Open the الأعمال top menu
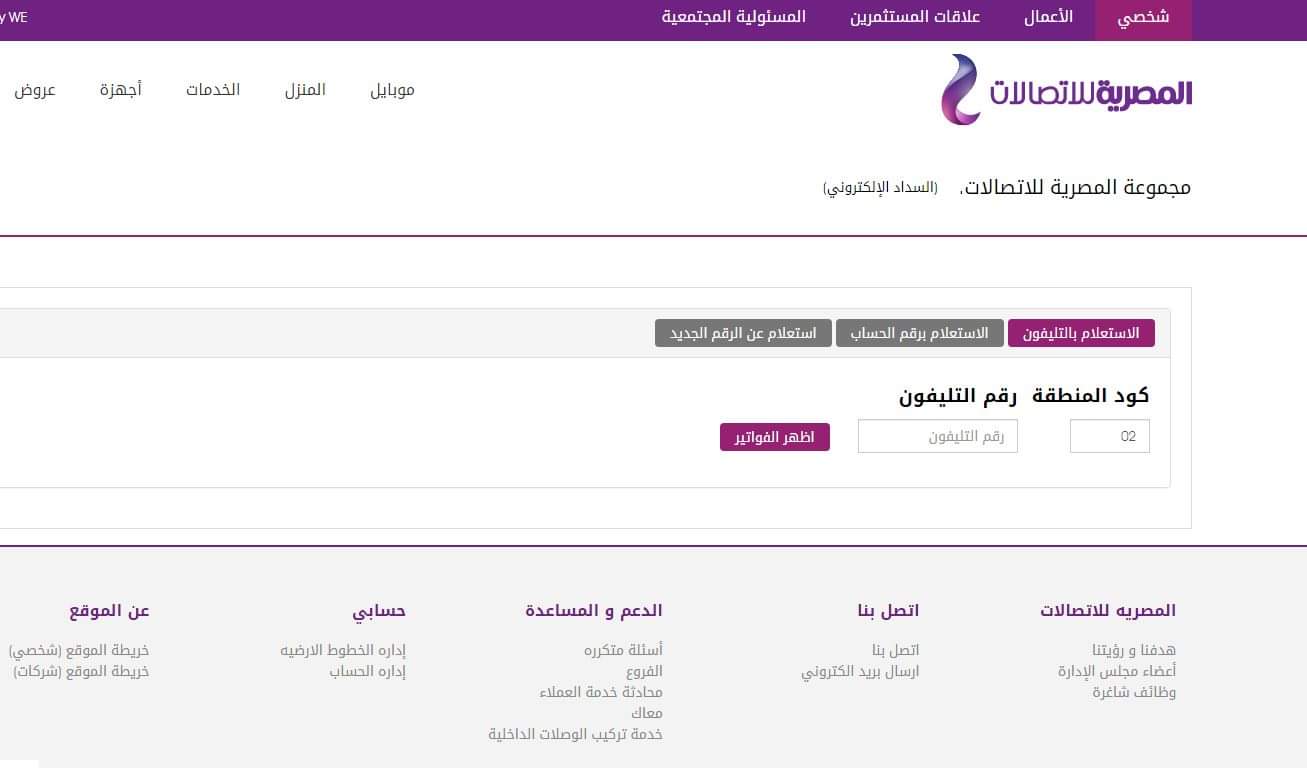This screenshot has height=768, width=1307. pyautogui.click(x=1048, y=17)
